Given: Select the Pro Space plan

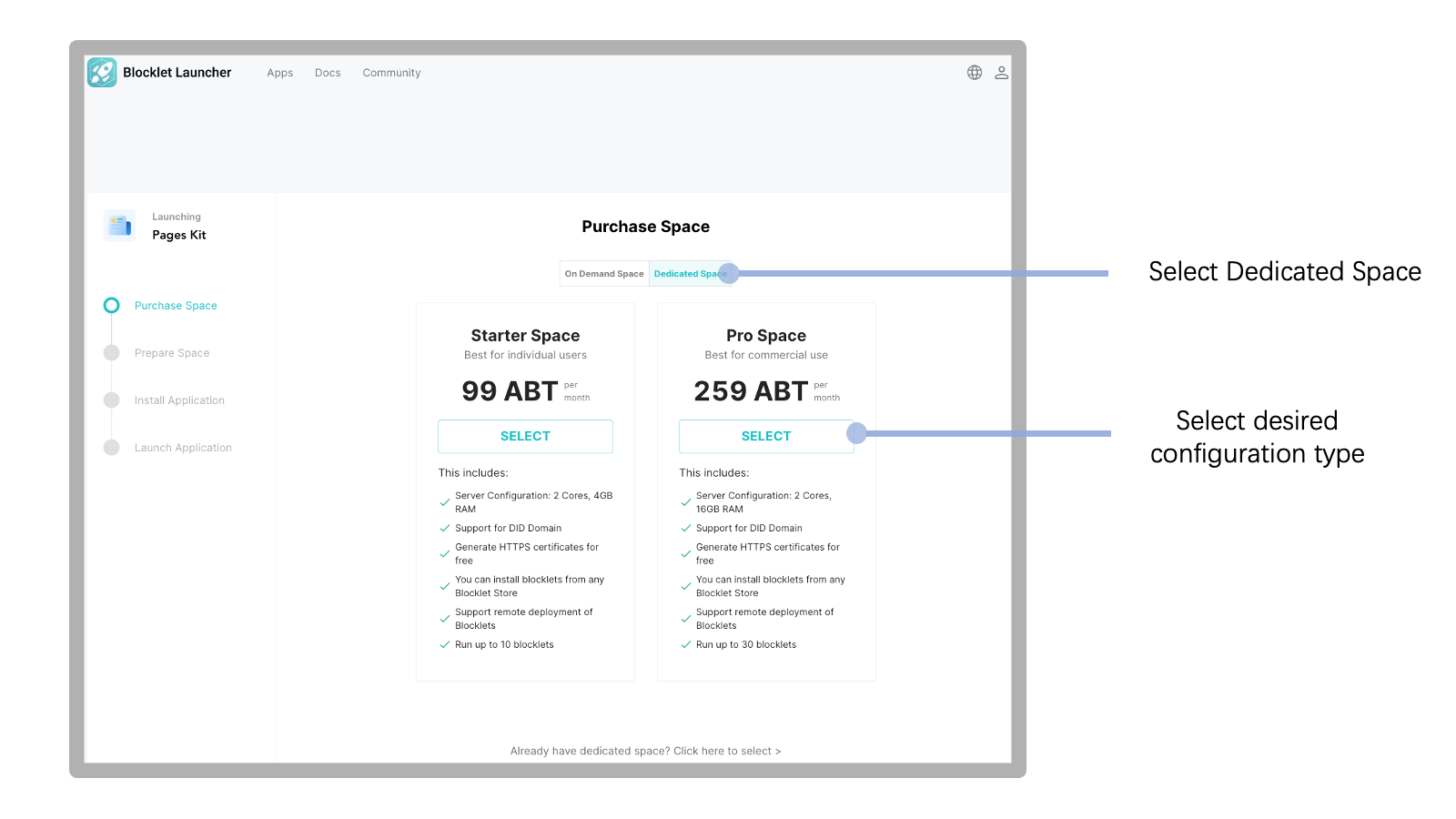Looking at the screenshot, I should coord(765,437).
